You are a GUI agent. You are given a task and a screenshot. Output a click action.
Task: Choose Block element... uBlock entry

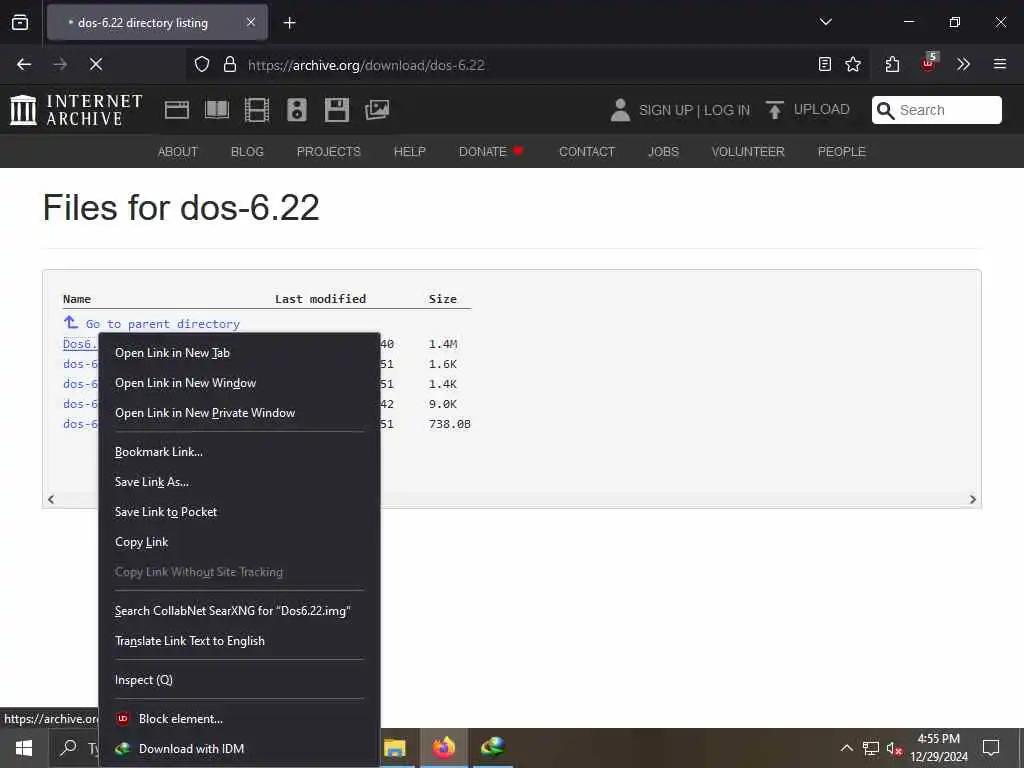coord(239,718)
